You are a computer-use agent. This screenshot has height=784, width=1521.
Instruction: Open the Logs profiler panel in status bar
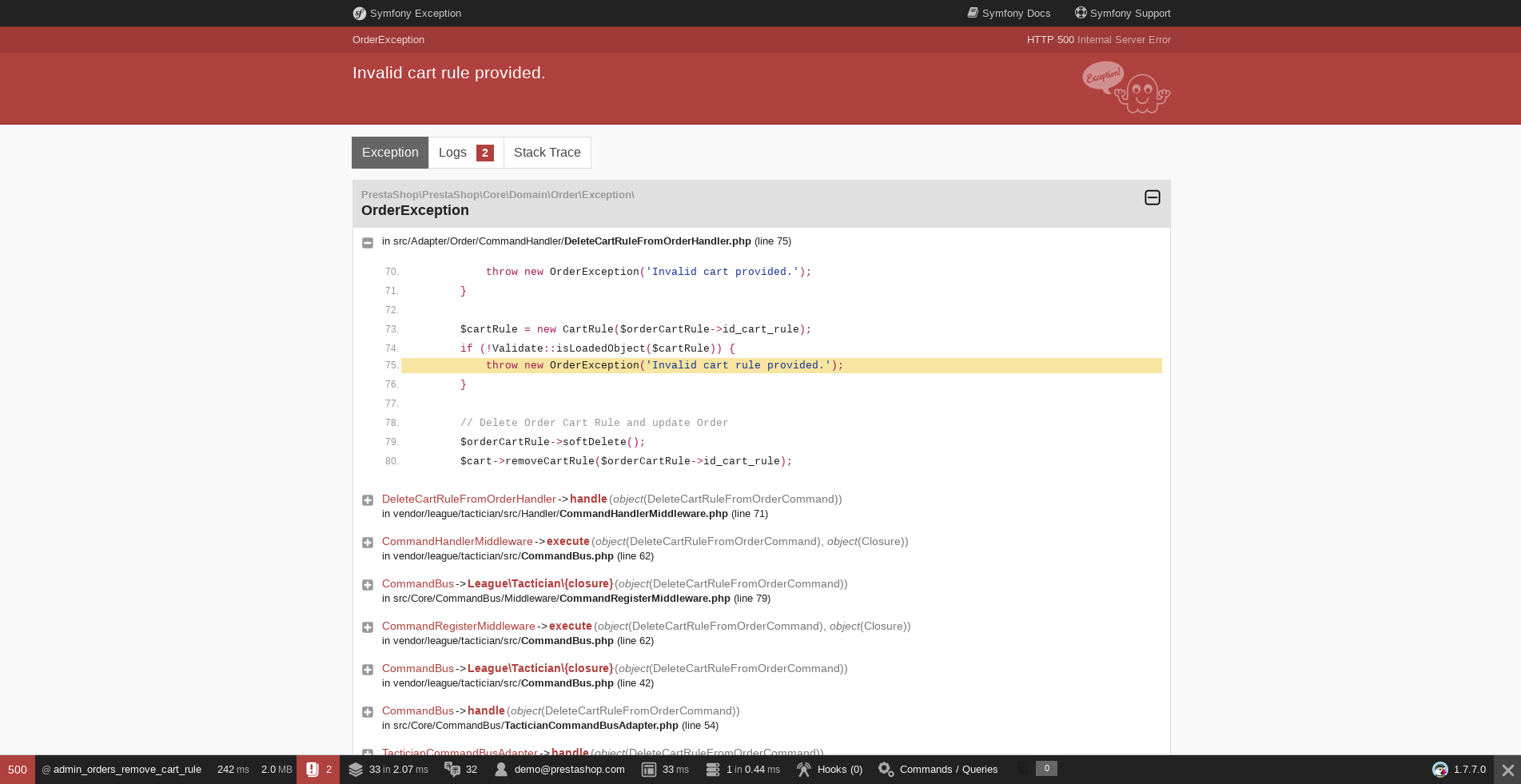[x=318, y=769]
